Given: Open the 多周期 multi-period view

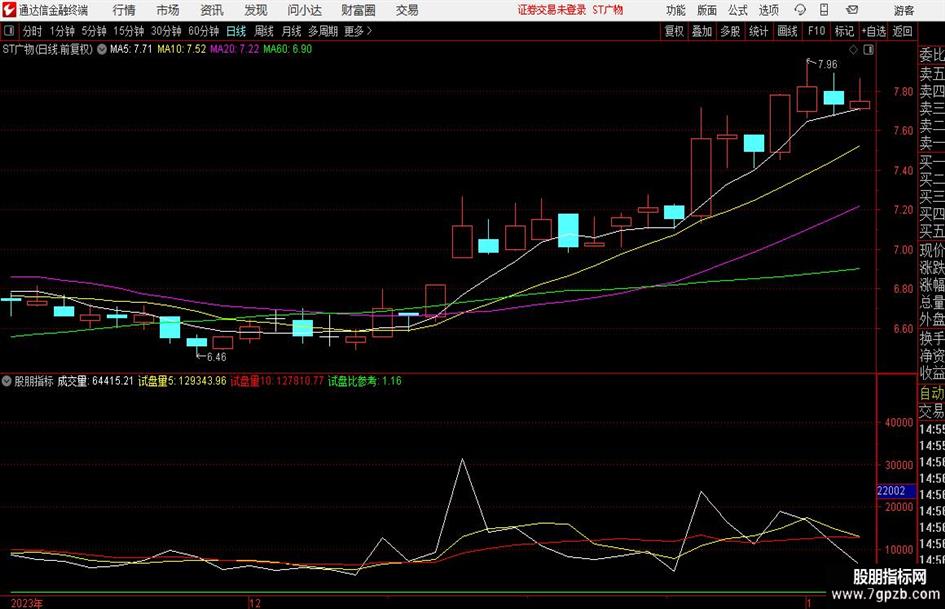Looking at the screenshot, I should [x=323, y=31].
